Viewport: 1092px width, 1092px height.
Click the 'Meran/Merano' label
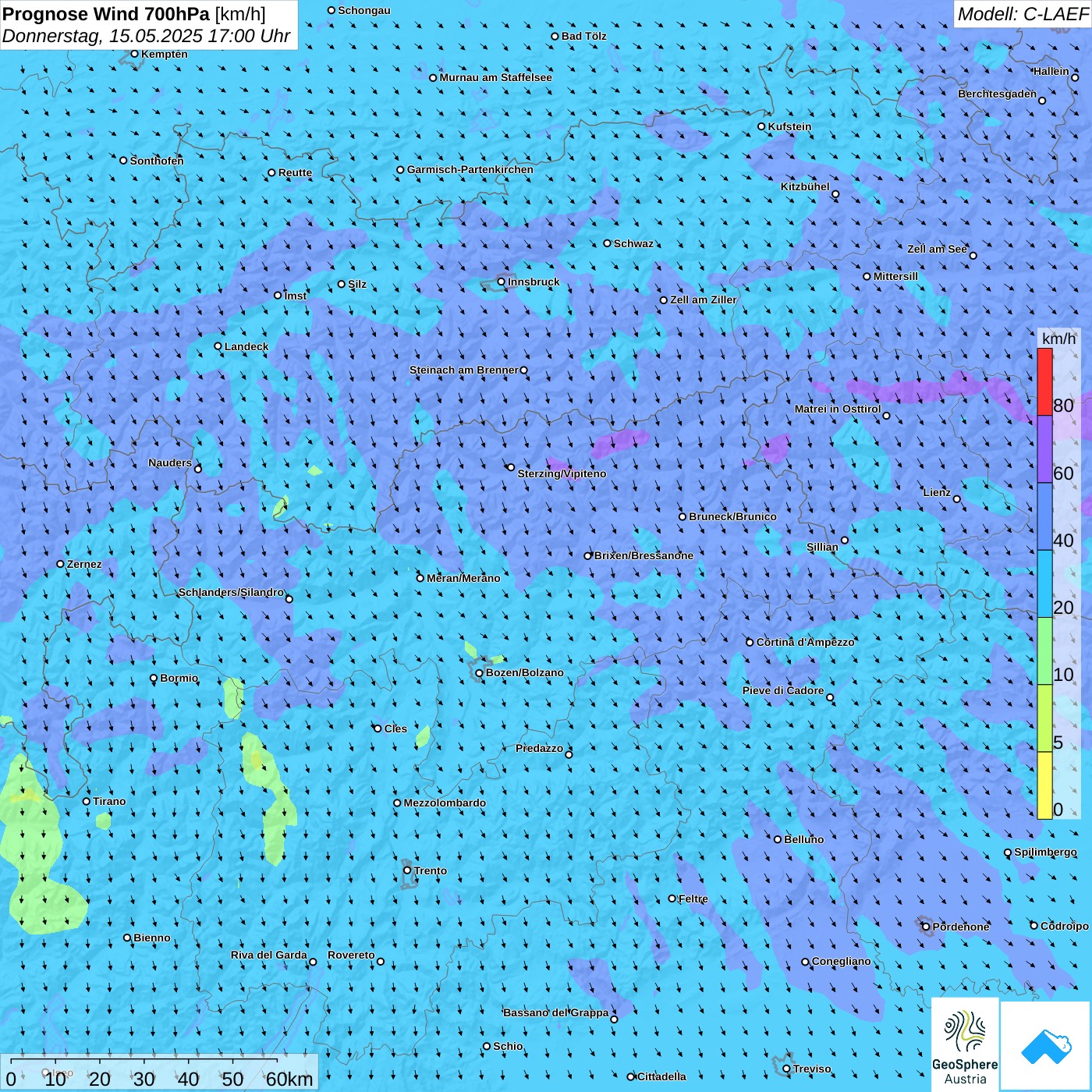(463, 578)
